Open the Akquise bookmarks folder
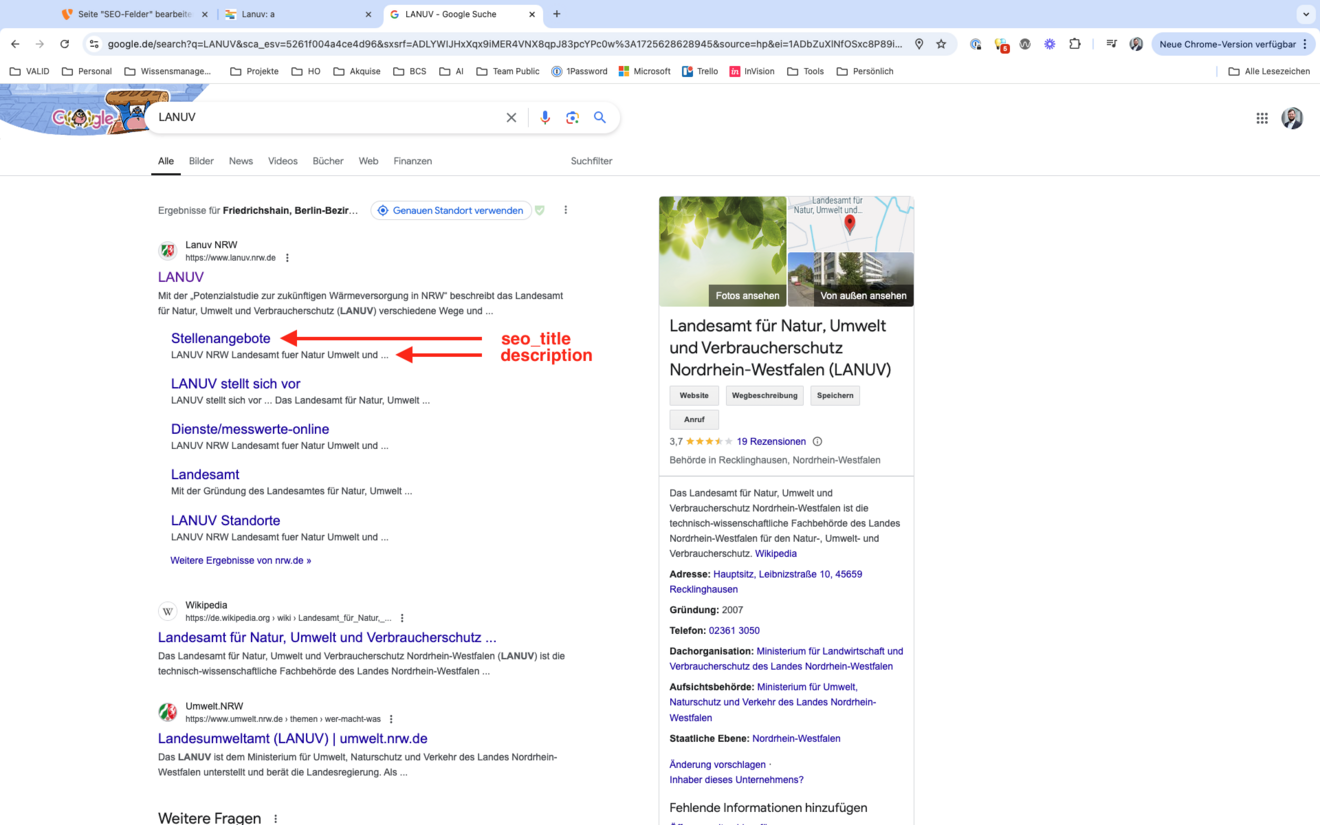1320x825 pixels. click(x=357, y=71)
